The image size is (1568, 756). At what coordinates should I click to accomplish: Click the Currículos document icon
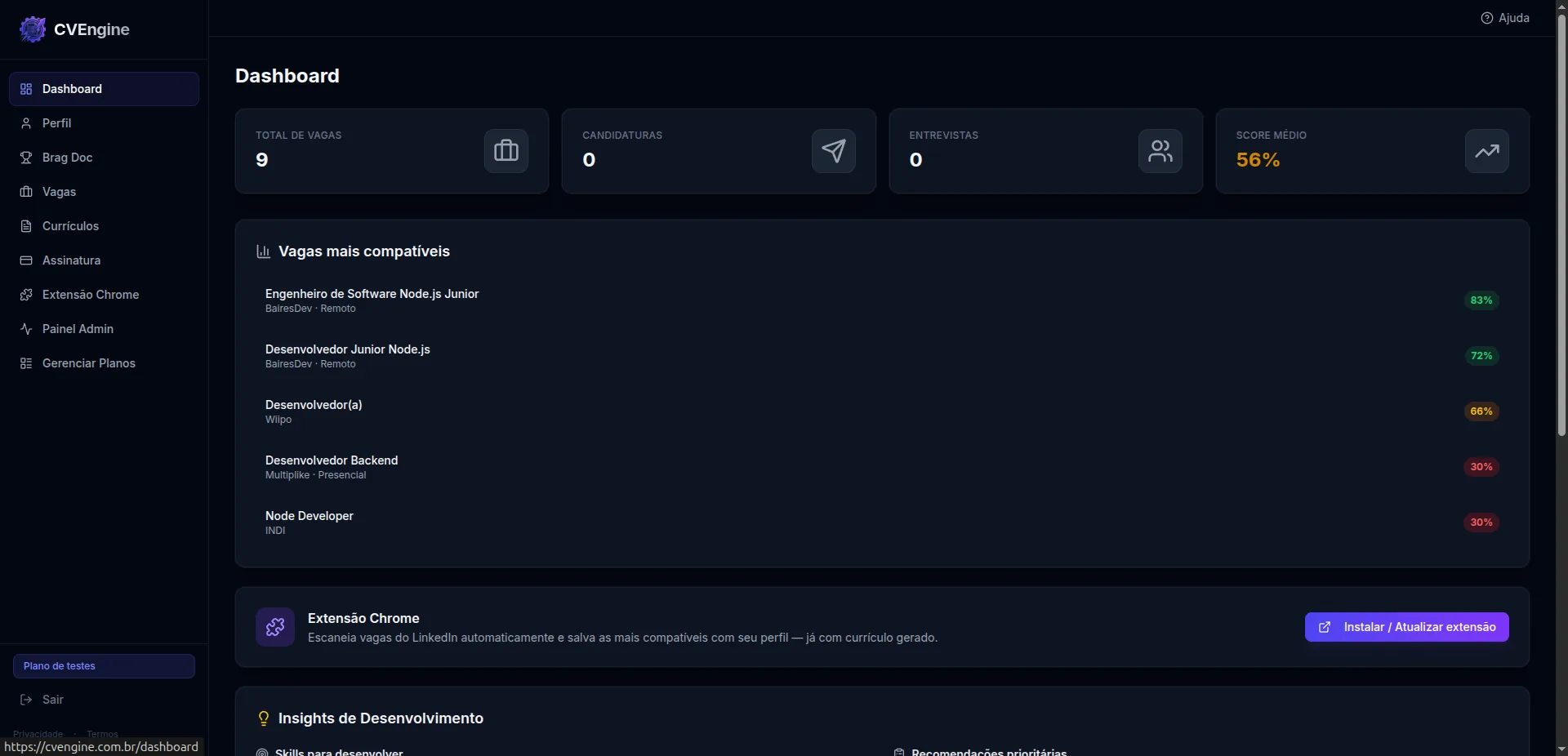pos(25,226)
